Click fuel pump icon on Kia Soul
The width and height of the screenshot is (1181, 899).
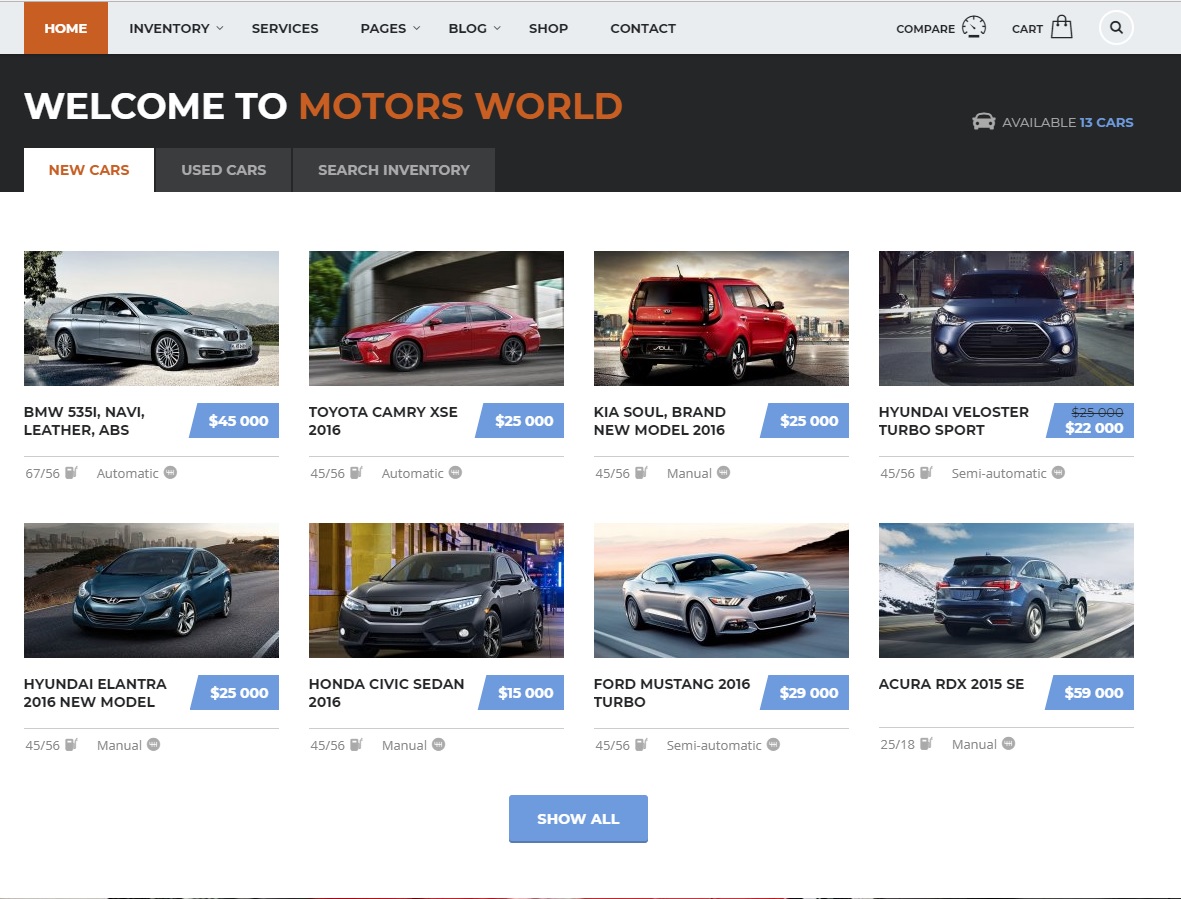(x=641, y=473)
